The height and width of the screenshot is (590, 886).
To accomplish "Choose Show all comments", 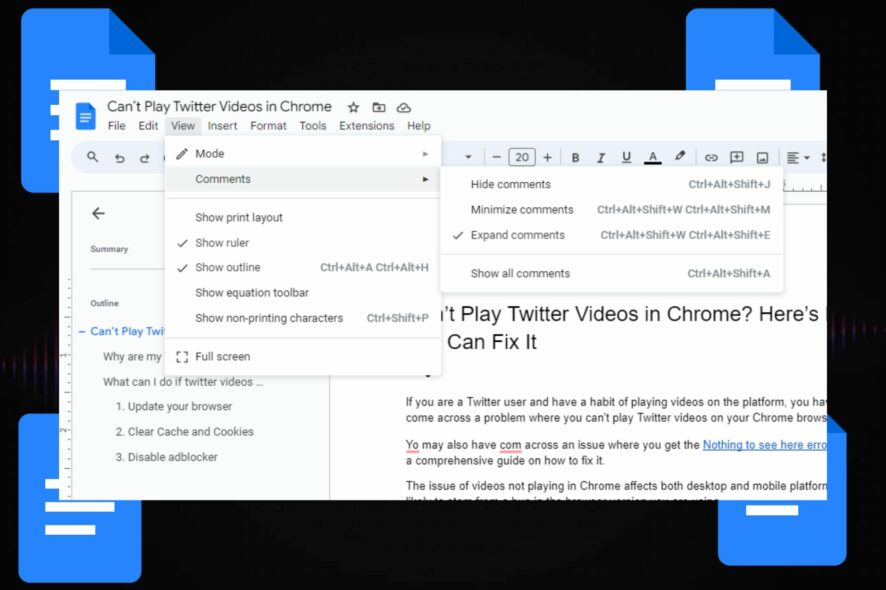I will tap(612, 274).
